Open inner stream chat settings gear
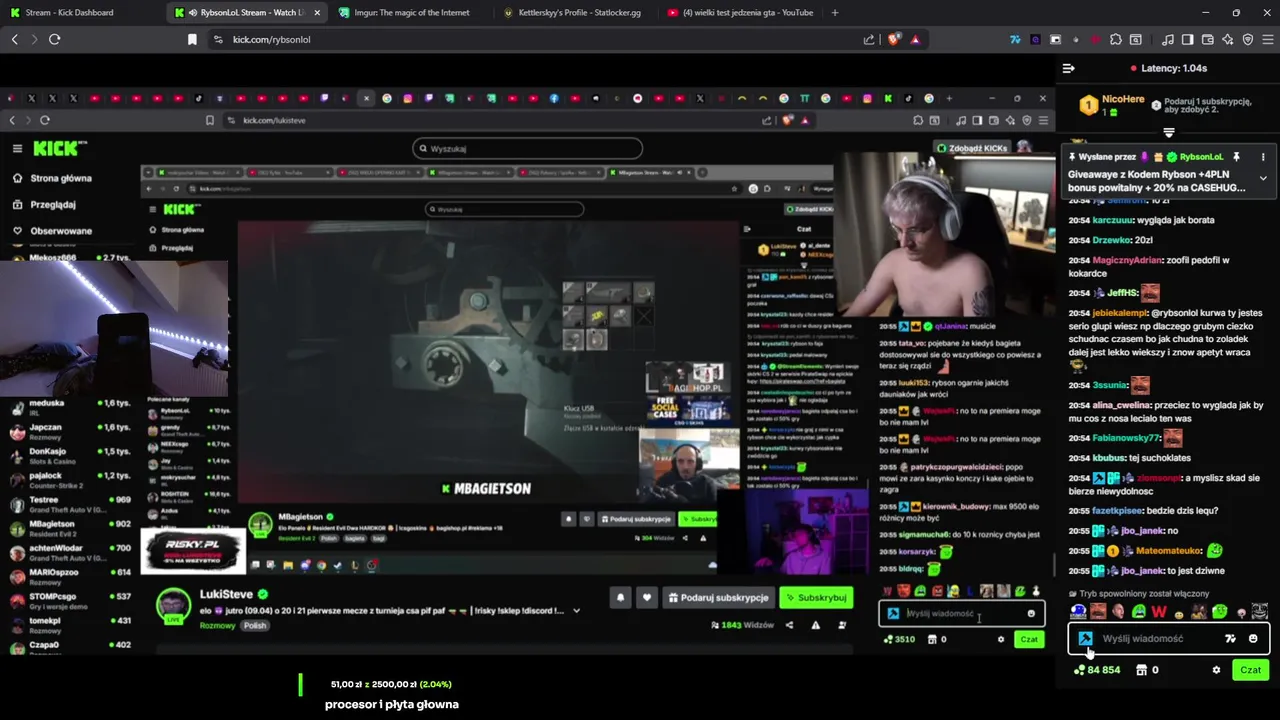The width and height of the screenshot is (1280, 720). coord(1000,639)
